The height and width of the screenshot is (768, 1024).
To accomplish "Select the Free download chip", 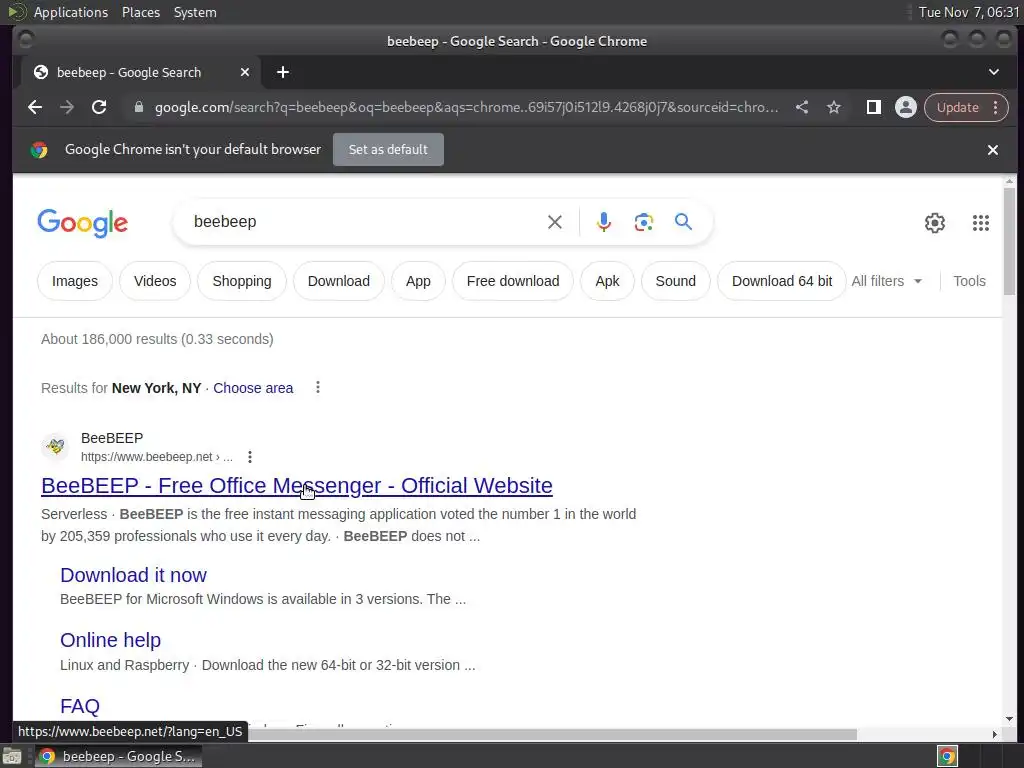I will [x=513, y=281].
